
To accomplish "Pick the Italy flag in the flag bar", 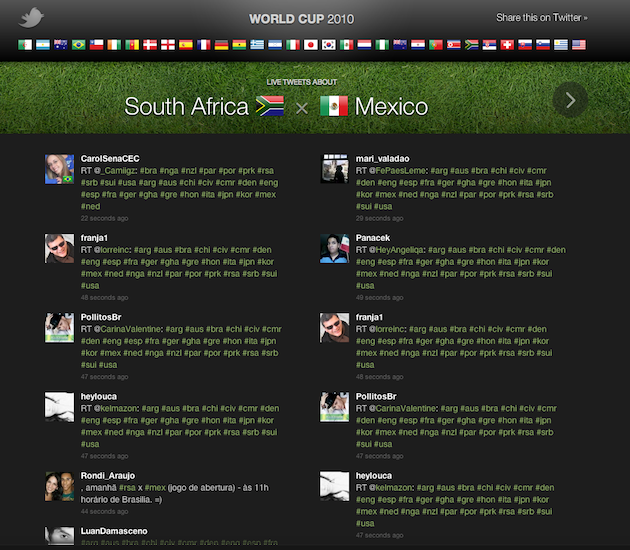I will click(293, 45).
